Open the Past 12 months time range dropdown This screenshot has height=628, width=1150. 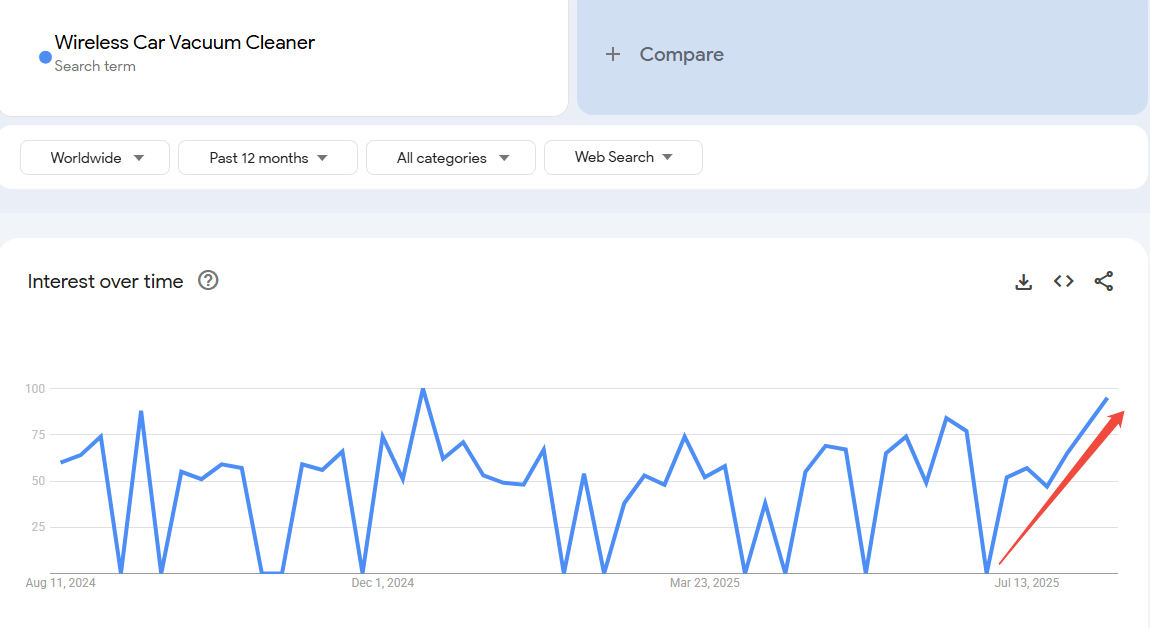[x=267, y=157]
